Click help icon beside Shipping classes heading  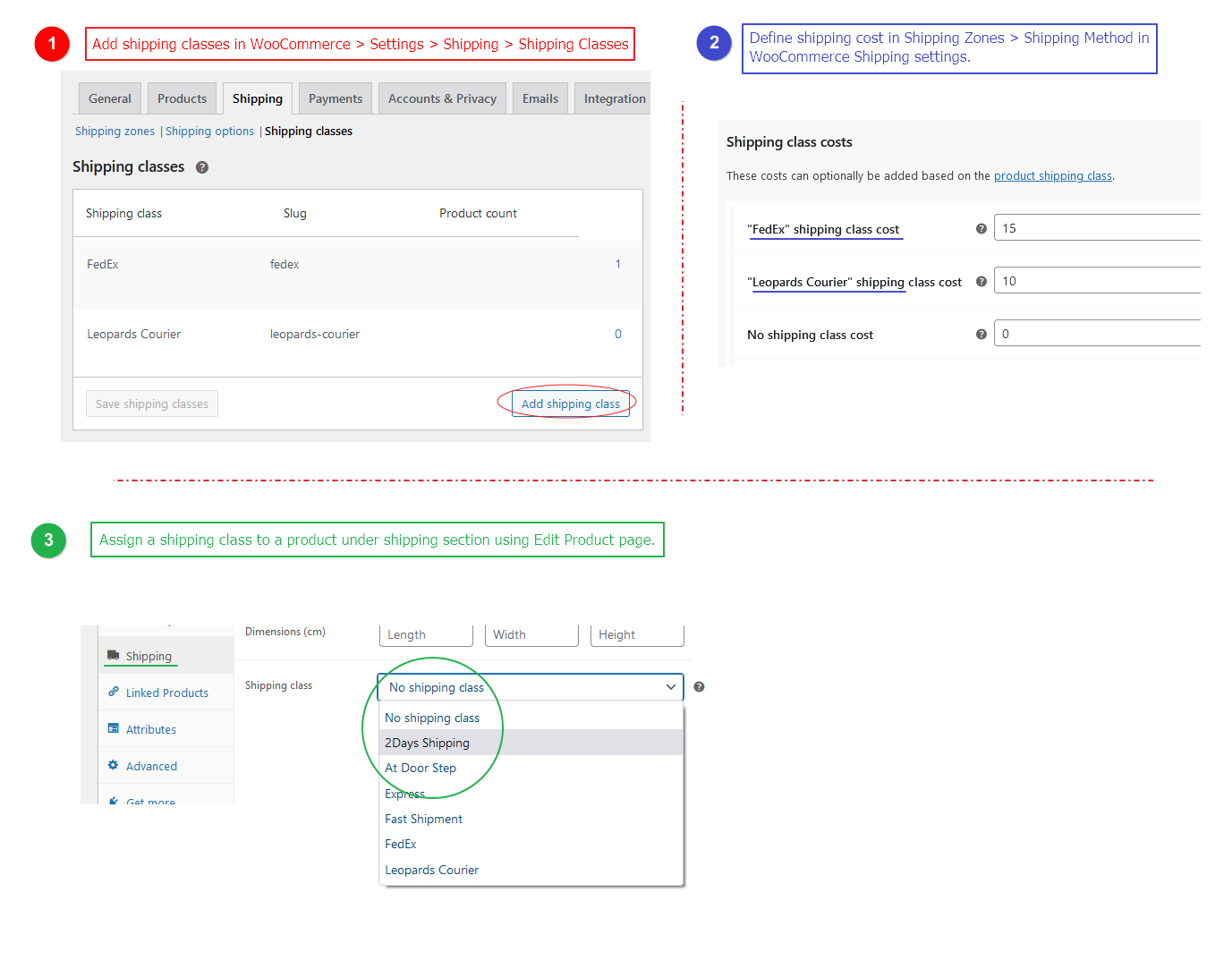click(202, 167)
